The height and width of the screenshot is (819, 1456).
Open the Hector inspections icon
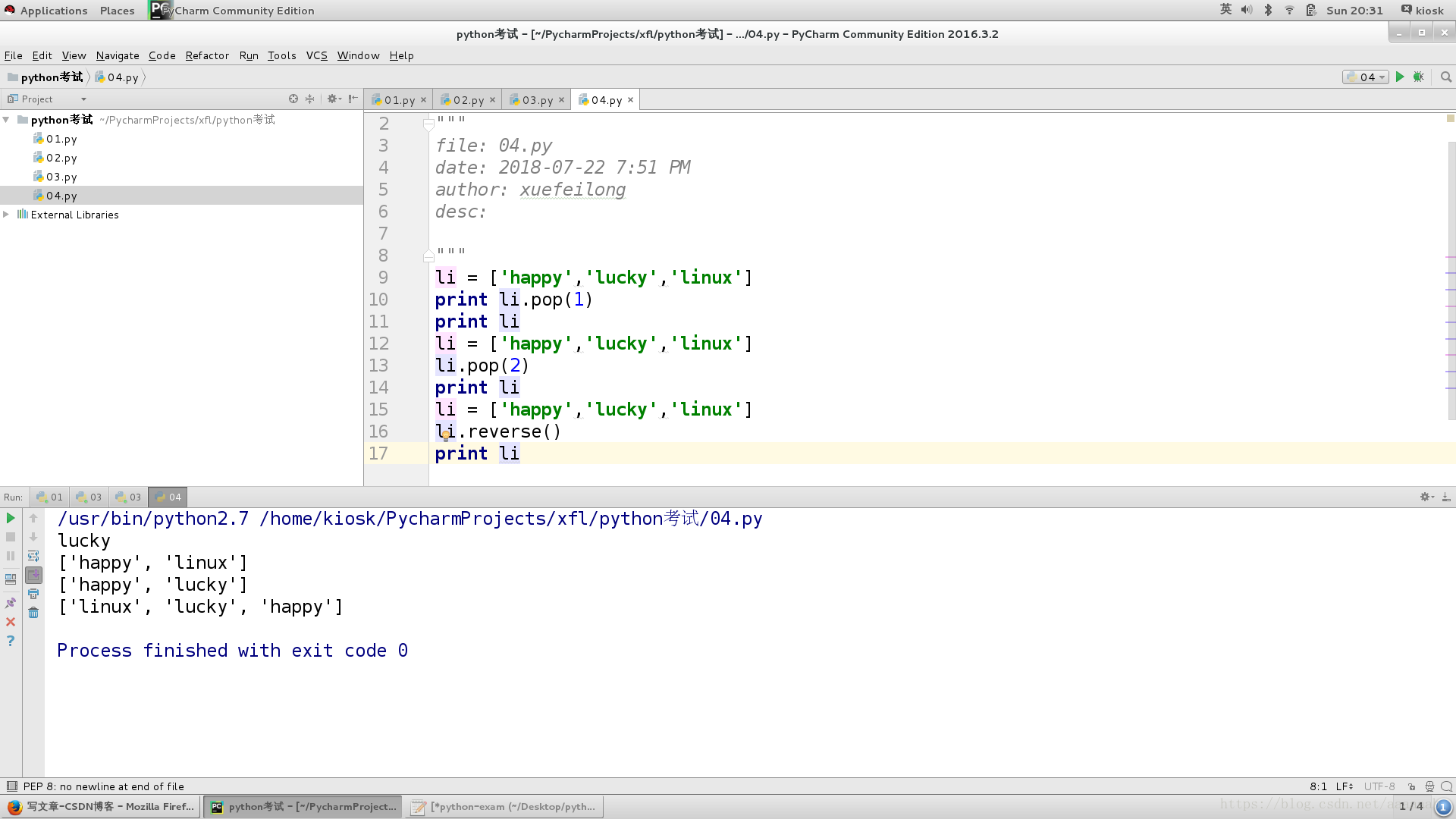[1429, 786]
